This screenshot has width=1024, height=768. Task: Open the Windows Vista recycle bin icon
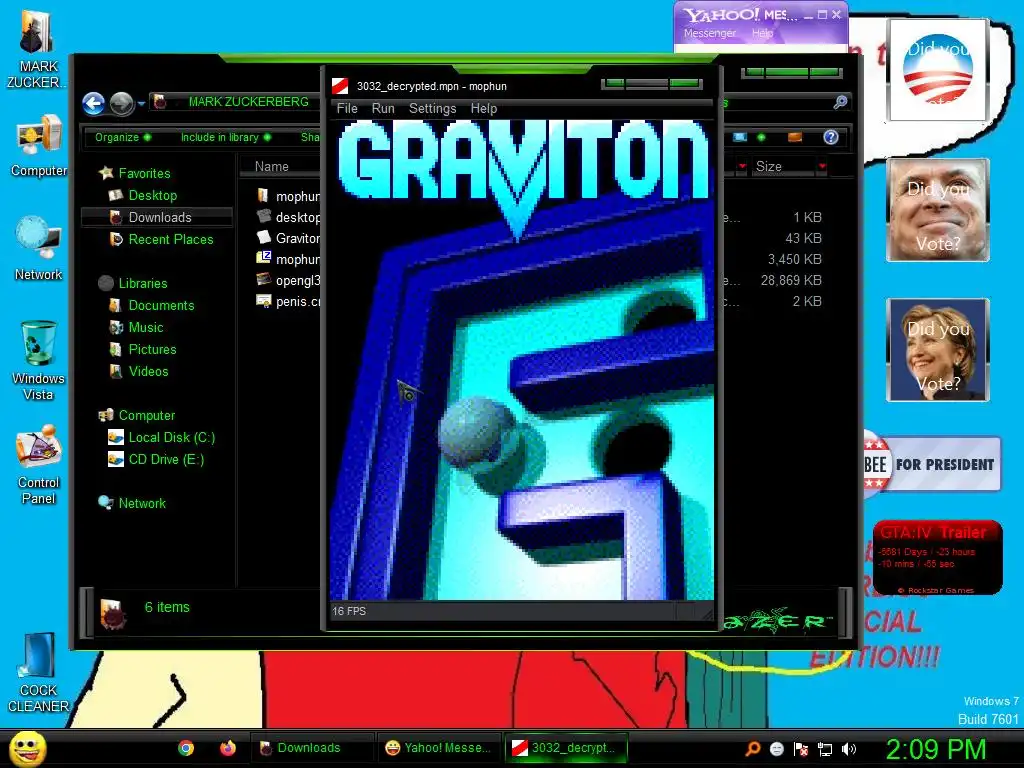[x=39, y=360]
